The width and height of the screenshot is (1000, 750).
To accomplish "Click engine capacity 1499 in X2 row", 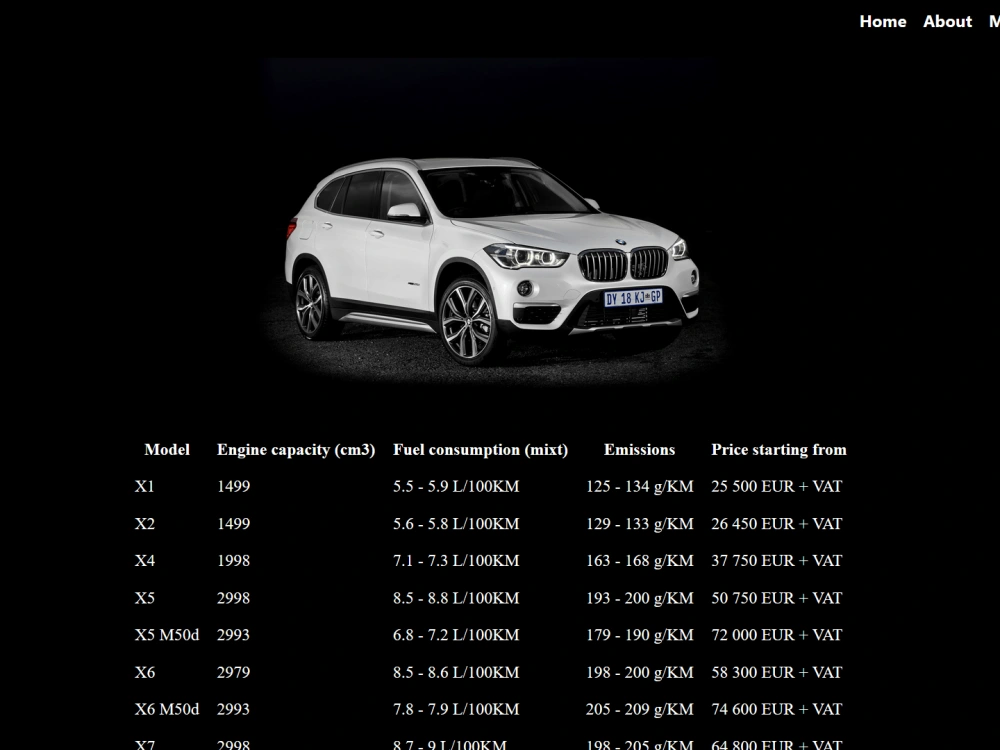I will click(x=233, y=524).
